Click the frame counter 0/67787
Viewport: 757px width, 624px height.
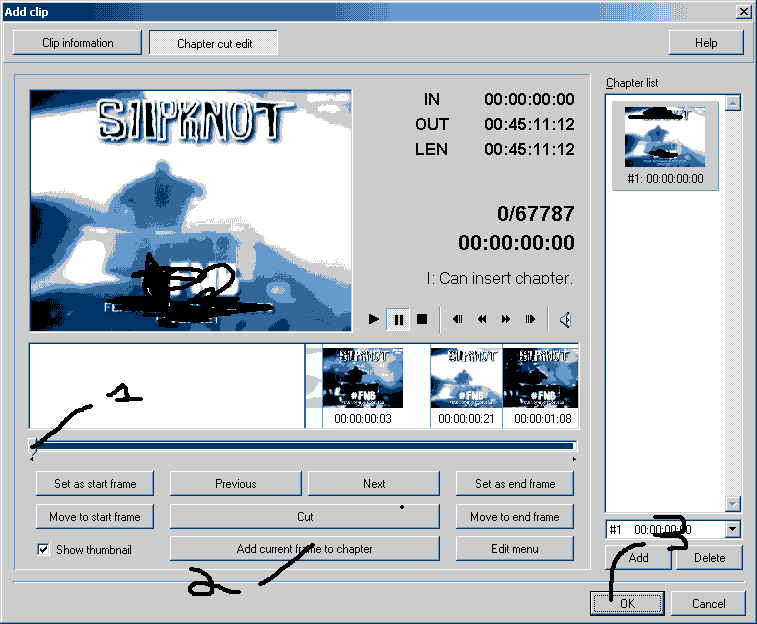pyautogui.click(x=535, y=213)
